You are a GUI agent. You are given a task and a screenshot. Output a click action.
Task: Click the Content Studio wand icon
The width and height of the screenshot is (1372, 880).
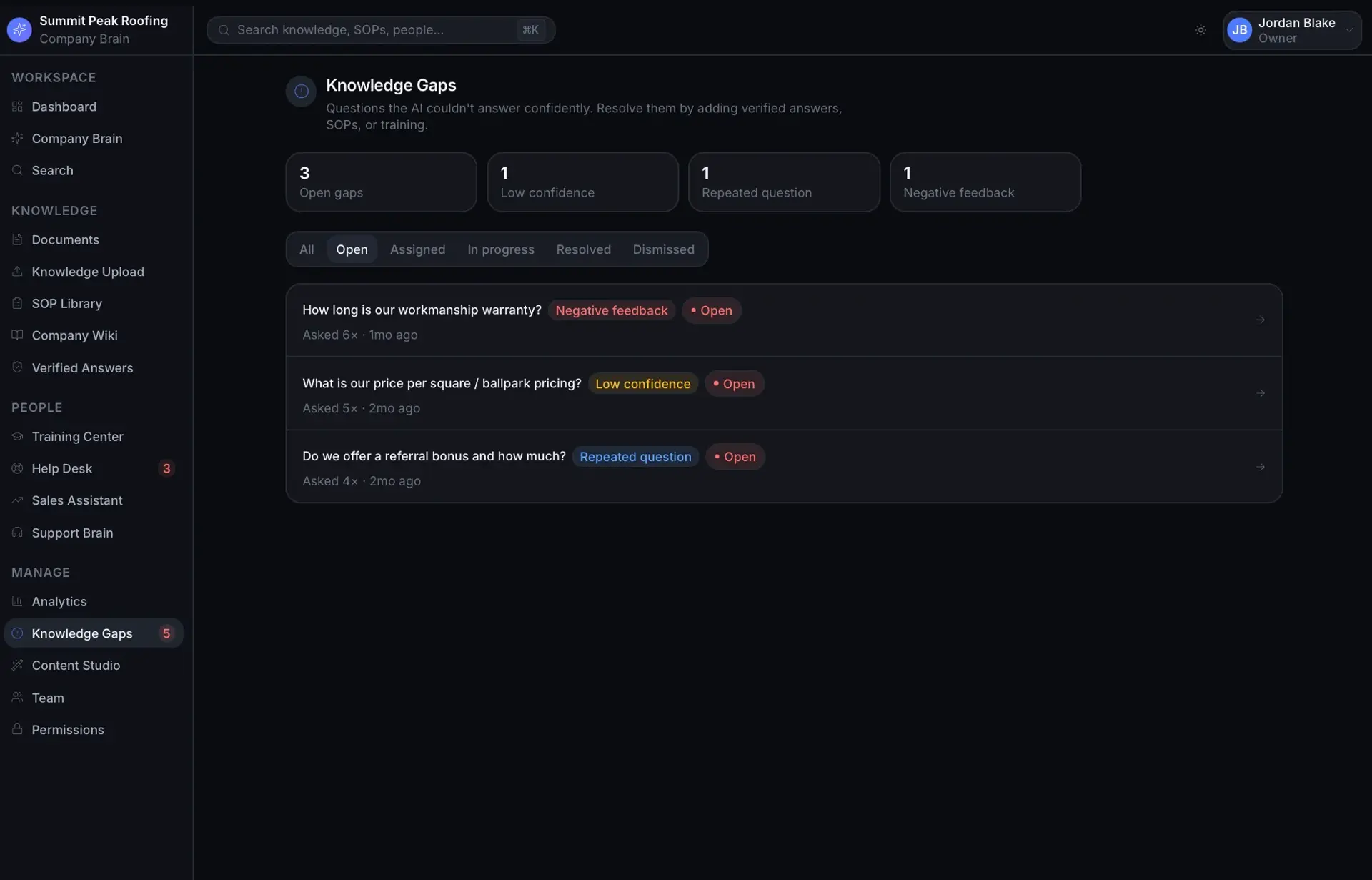[17, 665]
